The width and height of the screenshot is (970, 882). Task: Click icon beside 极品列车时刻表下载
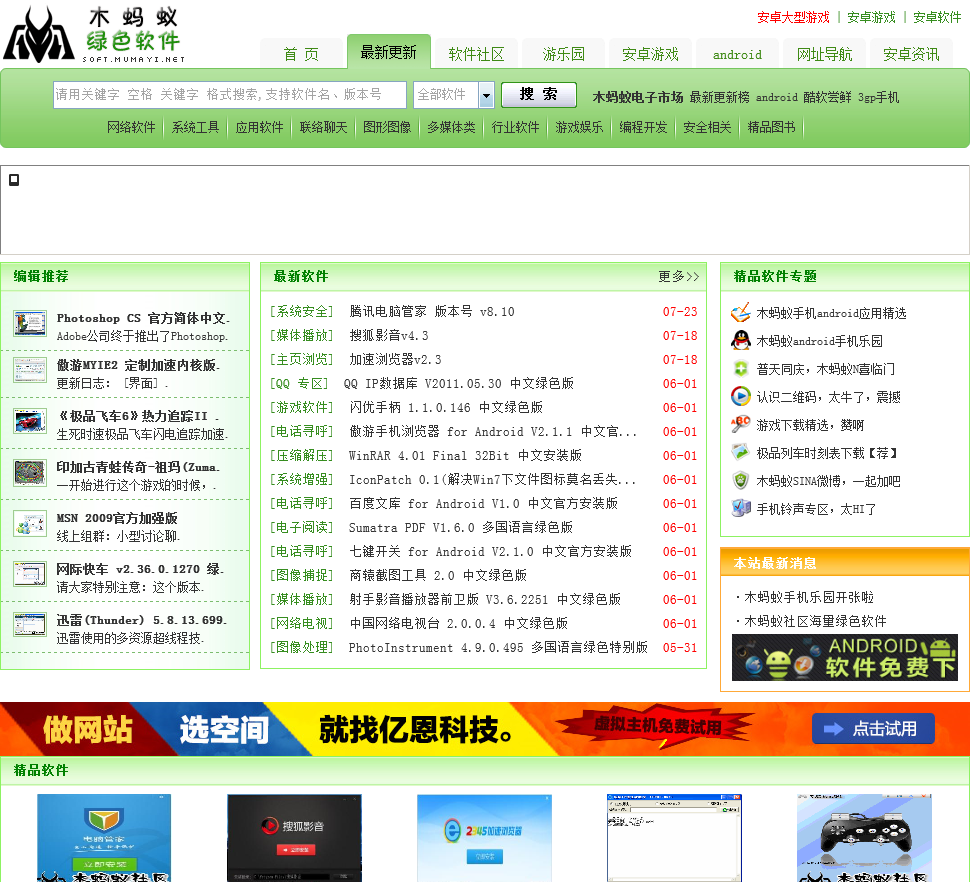740,452
